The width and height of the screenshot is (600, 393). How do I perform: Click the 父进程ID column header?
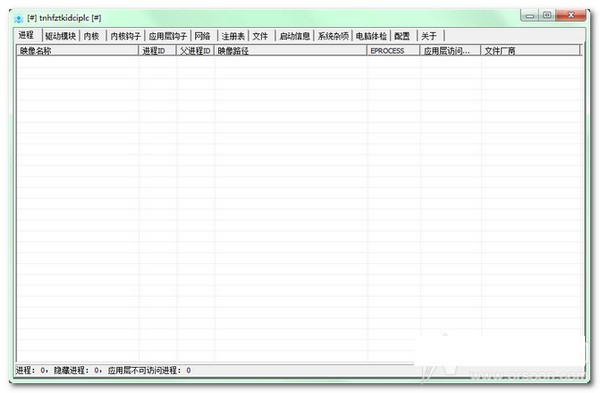coord(195,51)
